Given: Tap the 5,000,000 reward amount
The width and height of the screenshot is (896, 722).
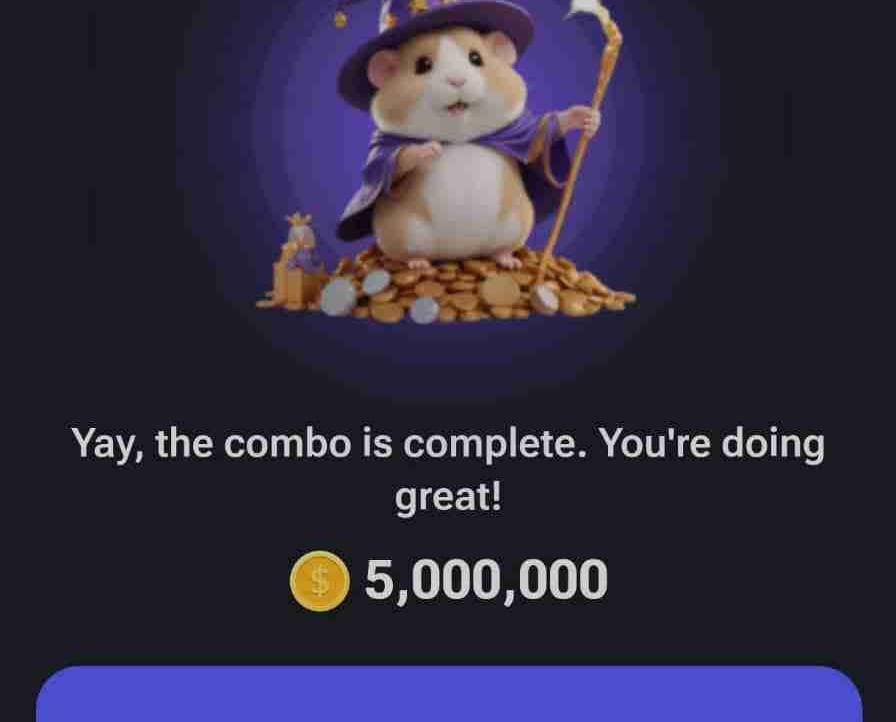Looking at the screenshot, I should click(x=486, y=580).
